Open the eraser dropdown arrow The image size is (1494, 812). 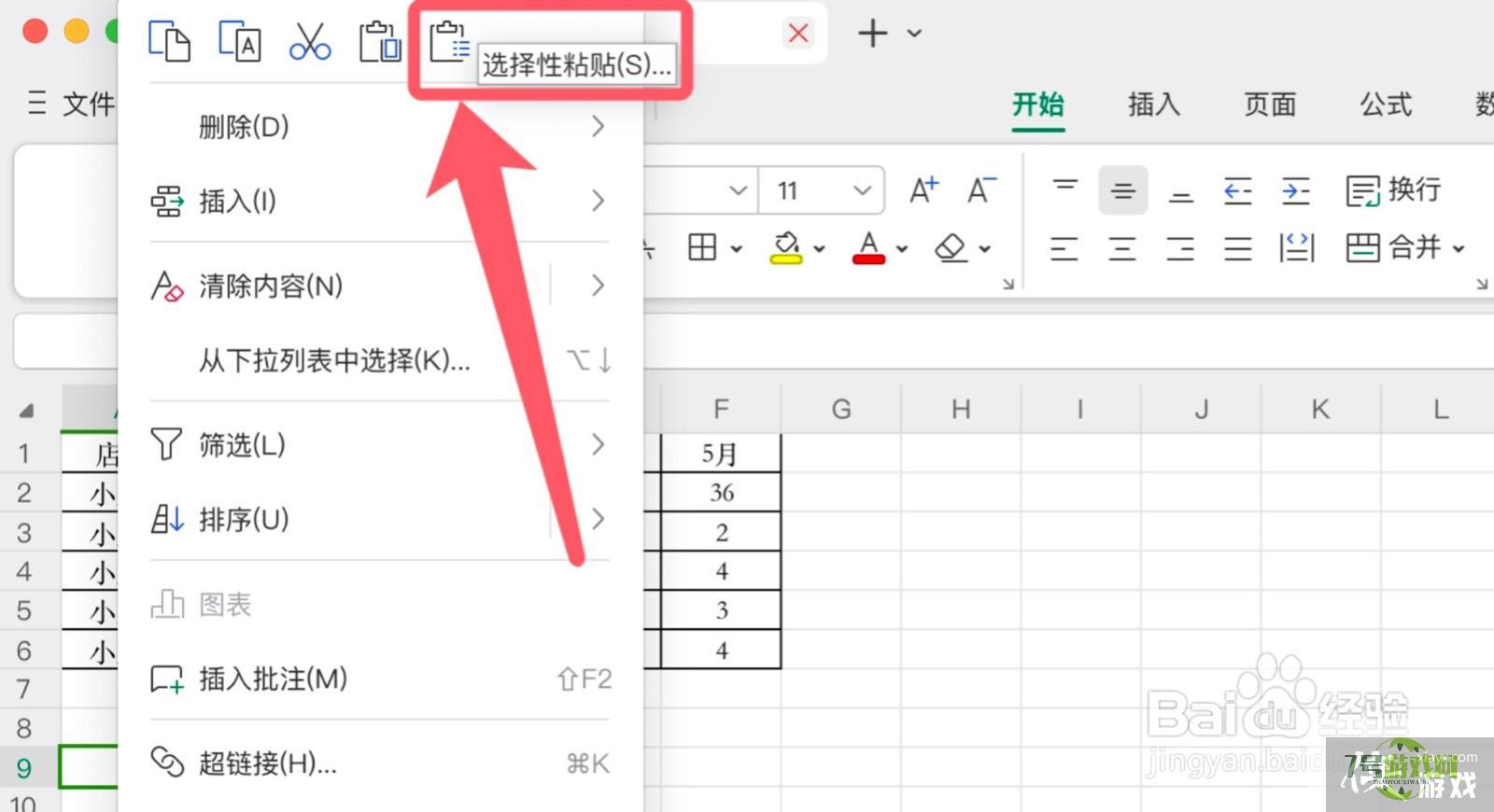tap(984, 248)
